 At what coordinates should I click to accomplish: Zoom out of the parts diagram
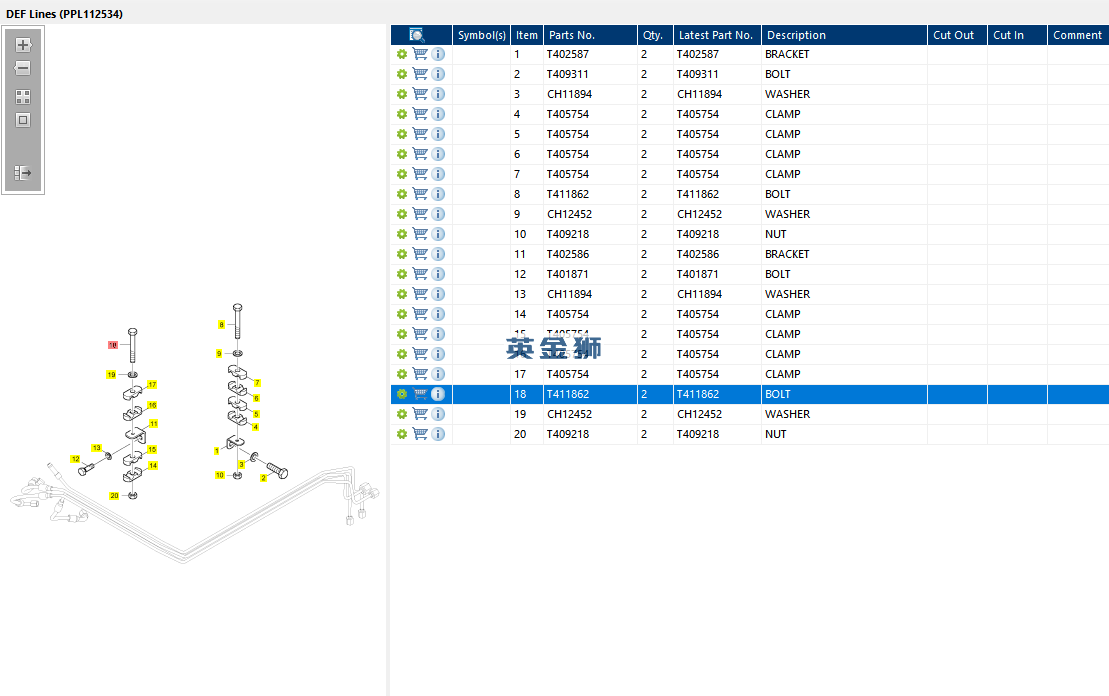point(23,69)
